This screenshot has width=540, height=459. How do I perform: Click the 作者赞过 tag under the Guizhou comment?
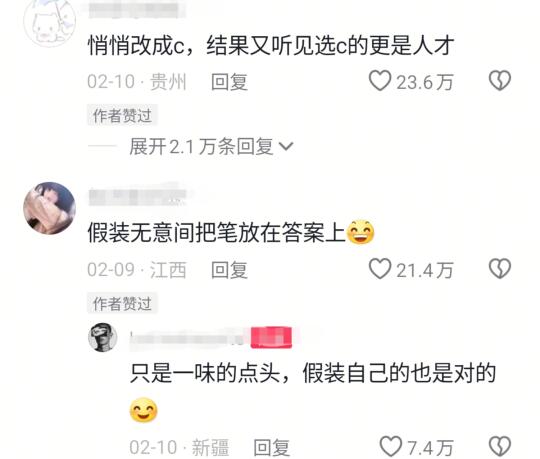(x=122, y=115)
